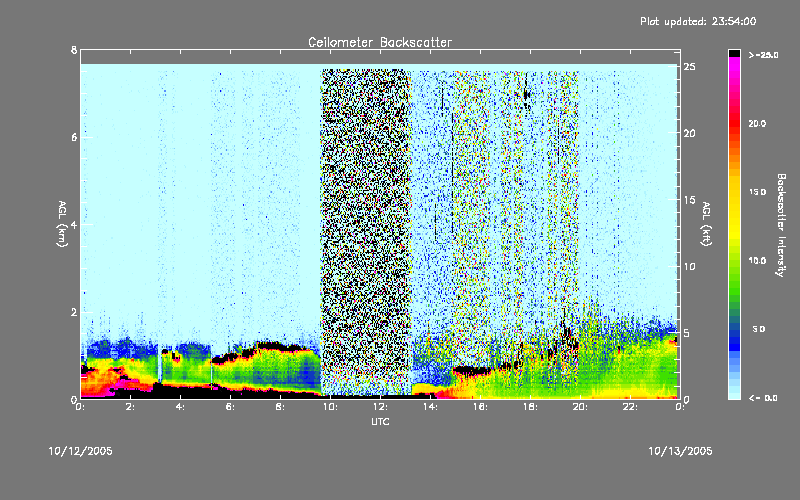Click the '2' km tick label on left axis

(x=74, y=312)
